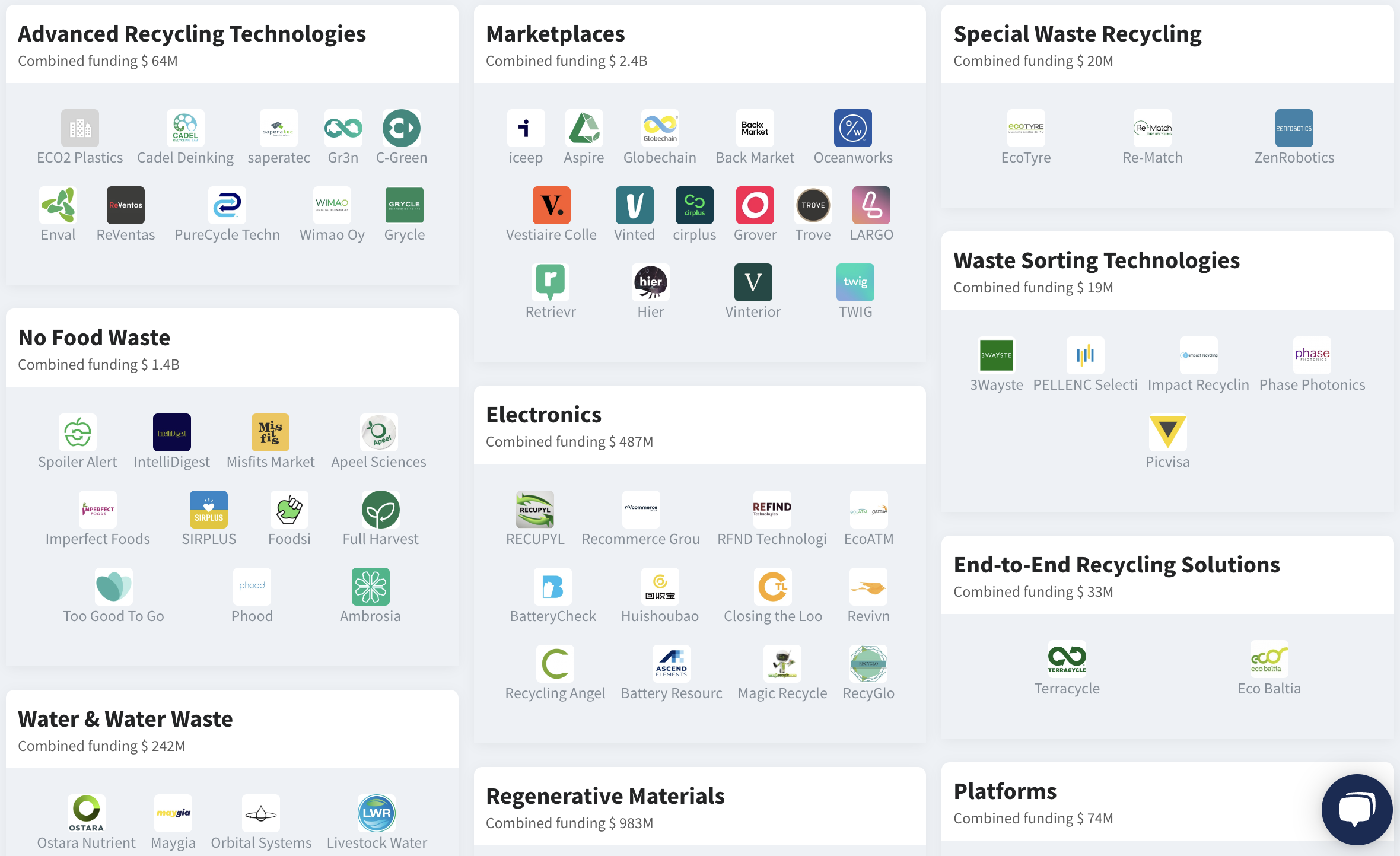The image size is (1400, 856).
Task: Click the Electronics category heading
Action: click(x=544, y=415)
